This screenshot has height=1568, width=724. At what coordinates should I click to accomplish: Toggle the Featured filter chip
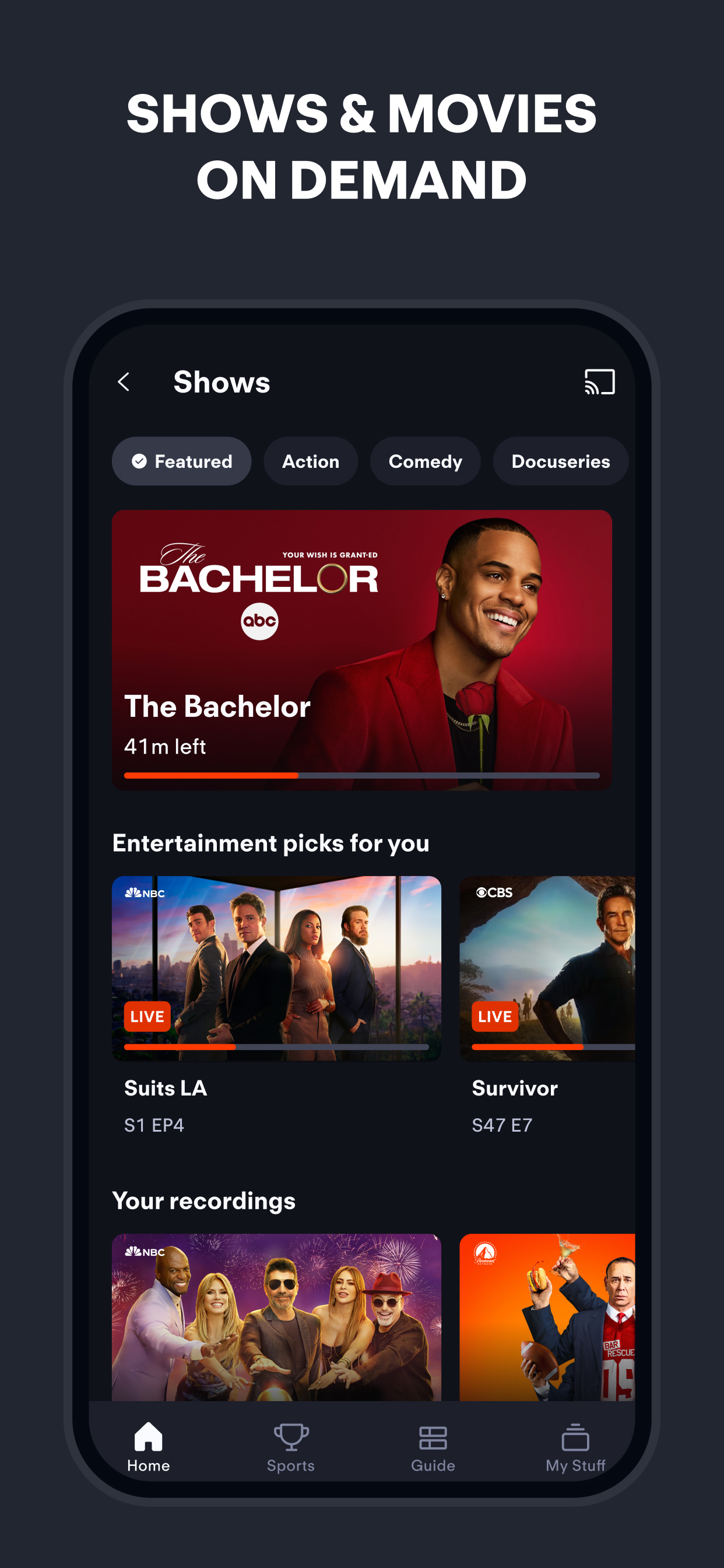point(181,461)
